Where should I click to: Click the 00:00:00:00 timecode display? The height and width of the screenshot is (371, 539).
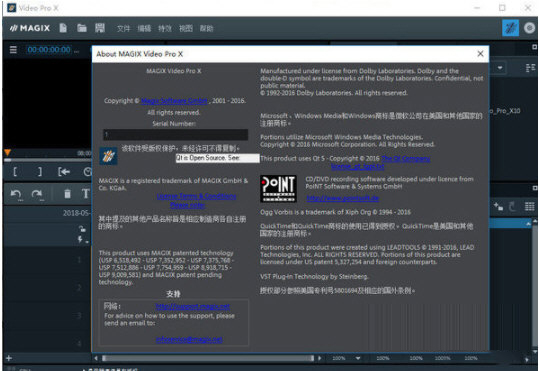(49, 50)
